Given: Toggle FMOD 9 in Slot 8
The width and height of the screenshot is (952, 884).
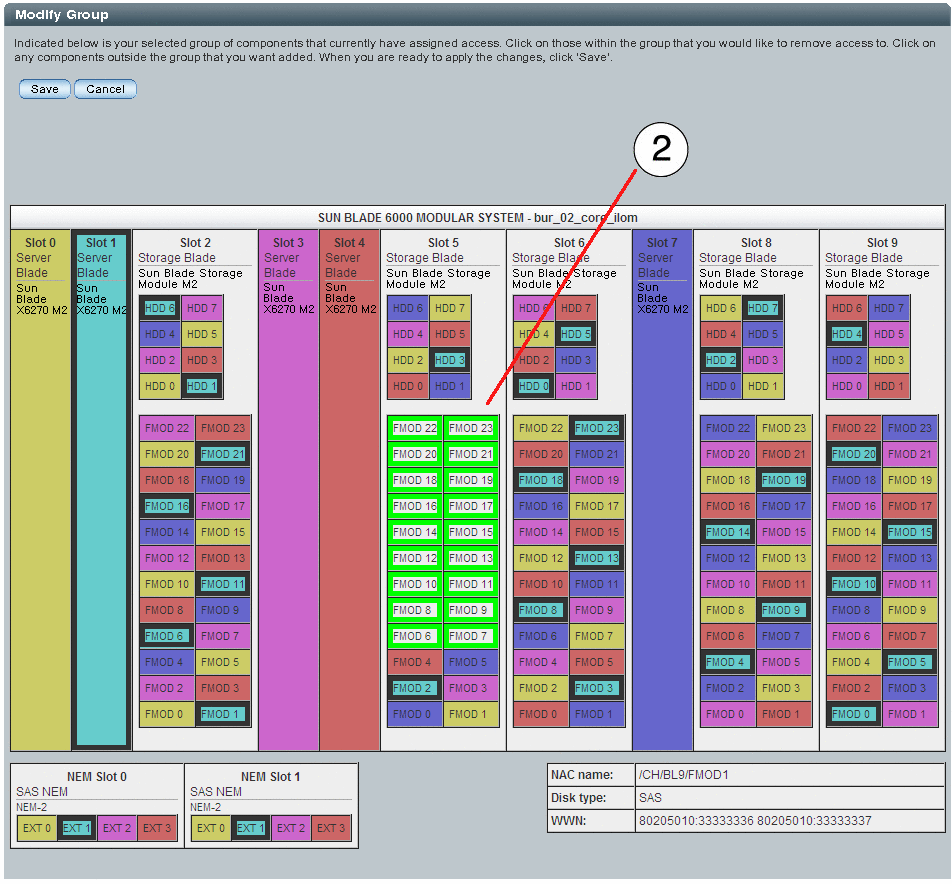Looking at the screenshot, I should pos(784,610).
